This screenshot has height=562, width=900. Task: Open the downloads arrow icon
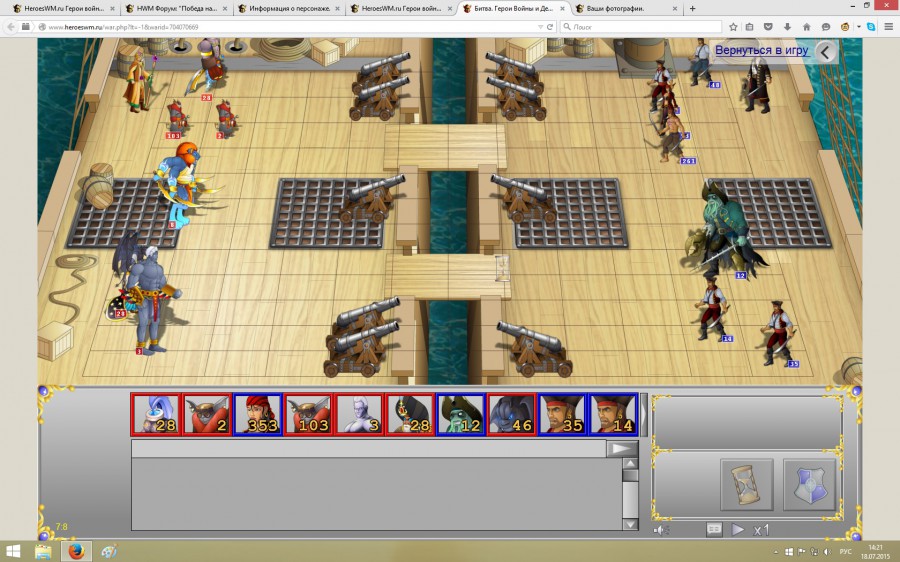[788, 27]
